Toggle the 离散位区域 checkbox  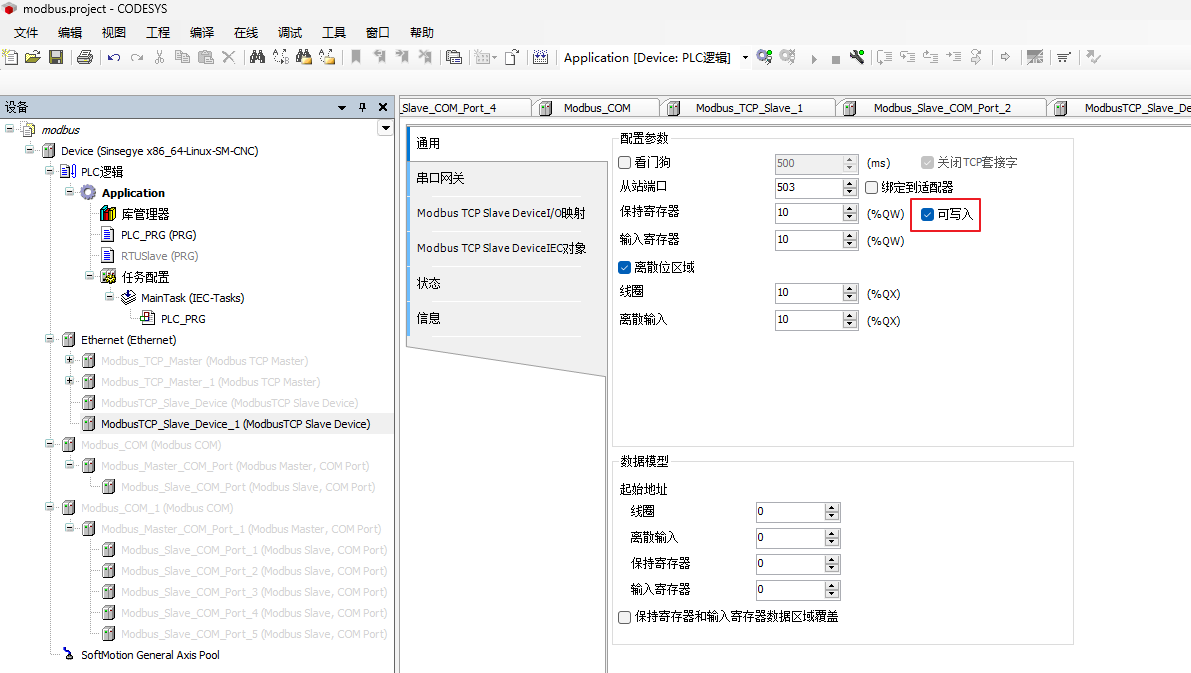point(625,267)
